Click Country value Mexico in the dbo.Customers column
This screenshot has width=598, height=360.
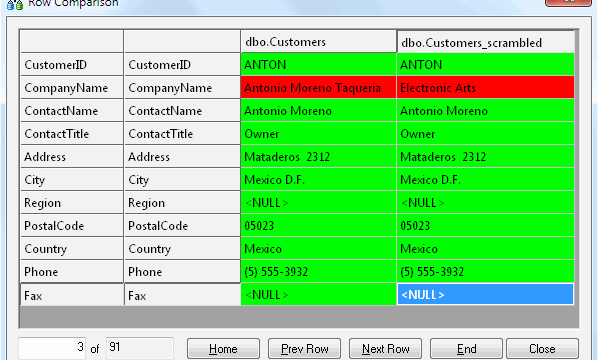tap(318, 248)
